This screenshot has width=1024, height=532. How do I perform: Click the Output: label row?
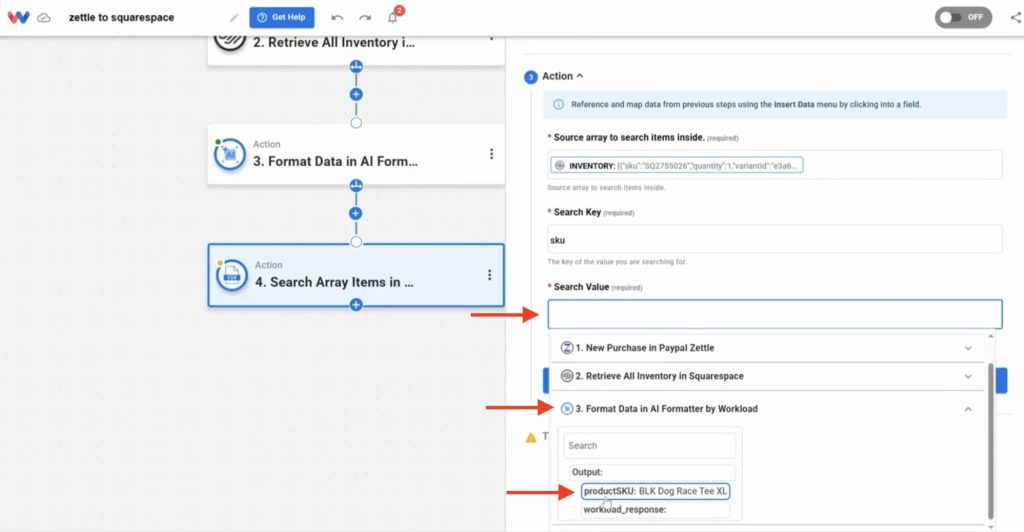point(652,472)
